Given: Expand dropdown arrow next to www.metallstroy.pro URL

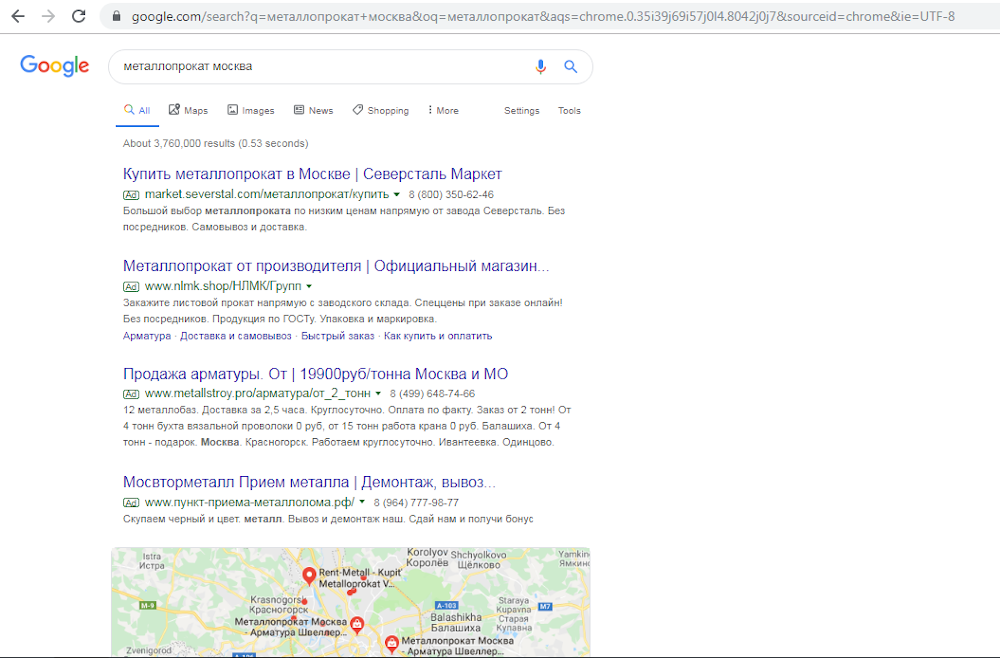Looking at the screenshot, I should [x=378, y=393].
